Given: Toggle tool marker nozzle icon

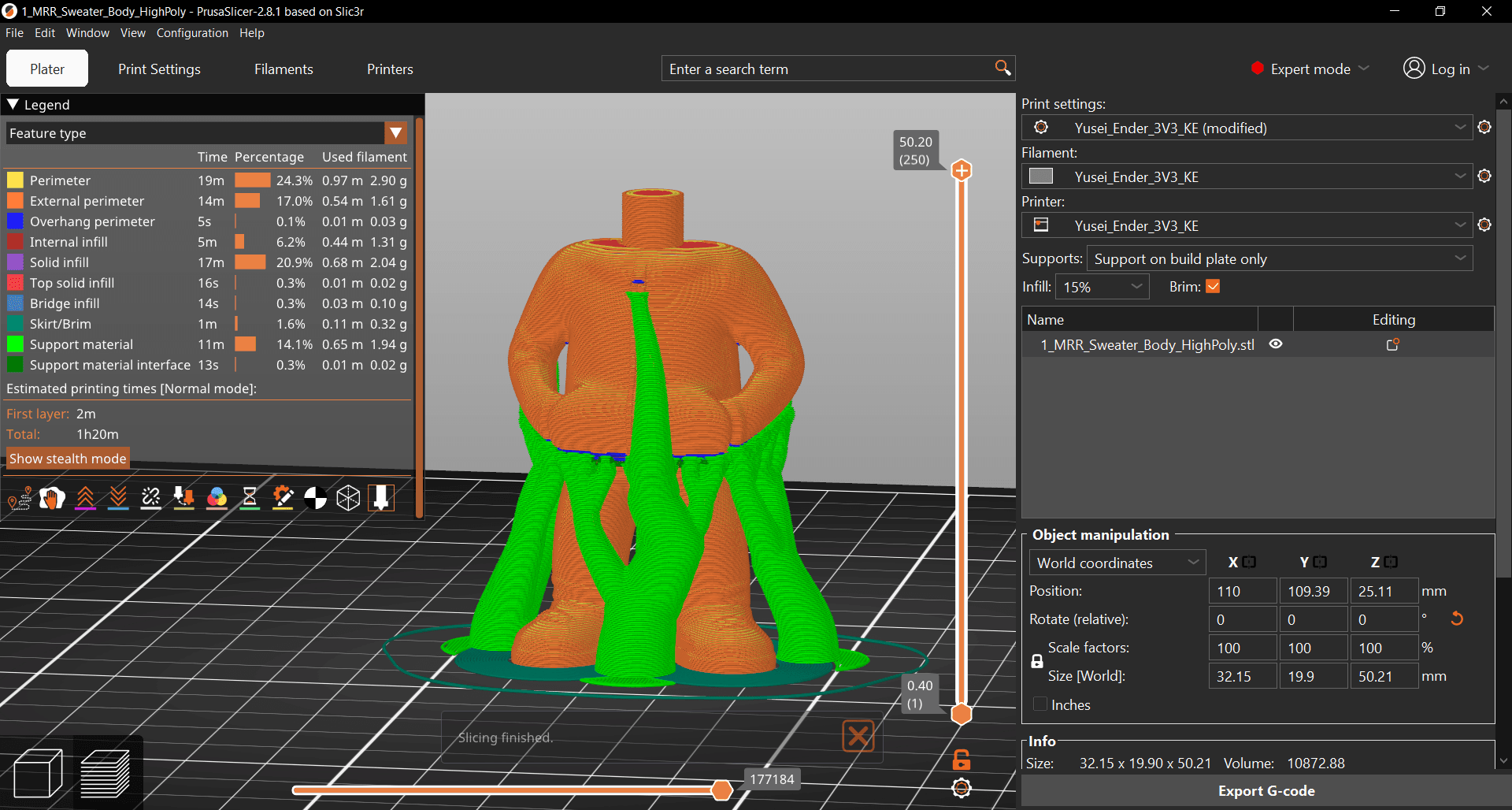Looking at the screenshot, I should pos(381,498).
